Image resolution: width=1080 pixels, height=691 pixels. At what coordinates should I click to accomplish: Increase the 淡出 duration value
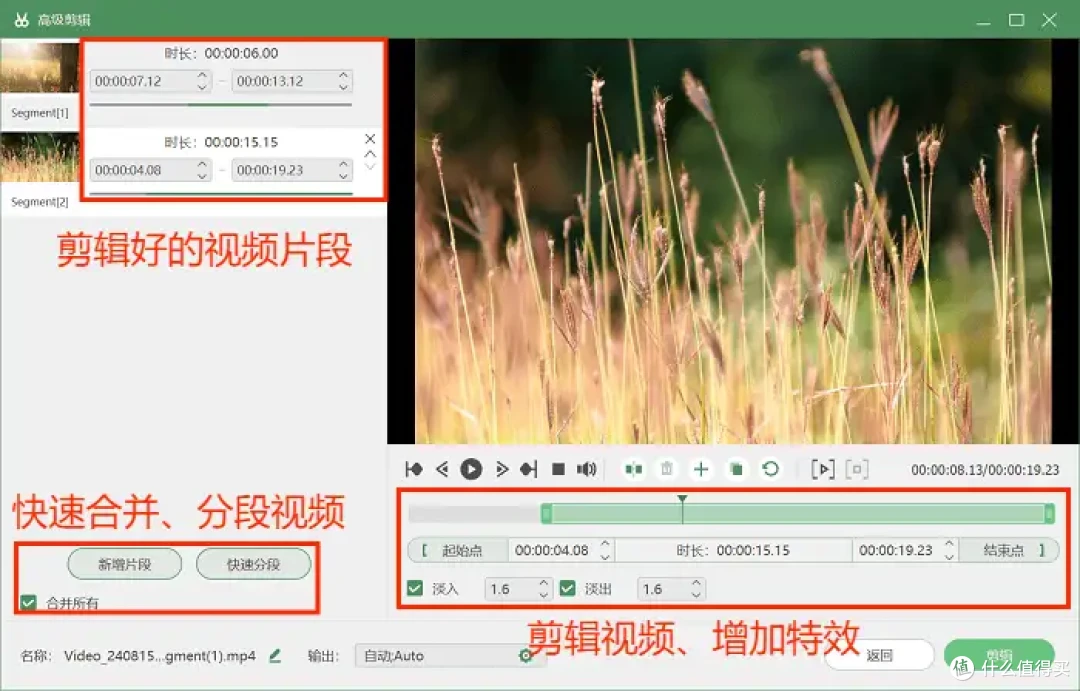click(x=696, y=583)
